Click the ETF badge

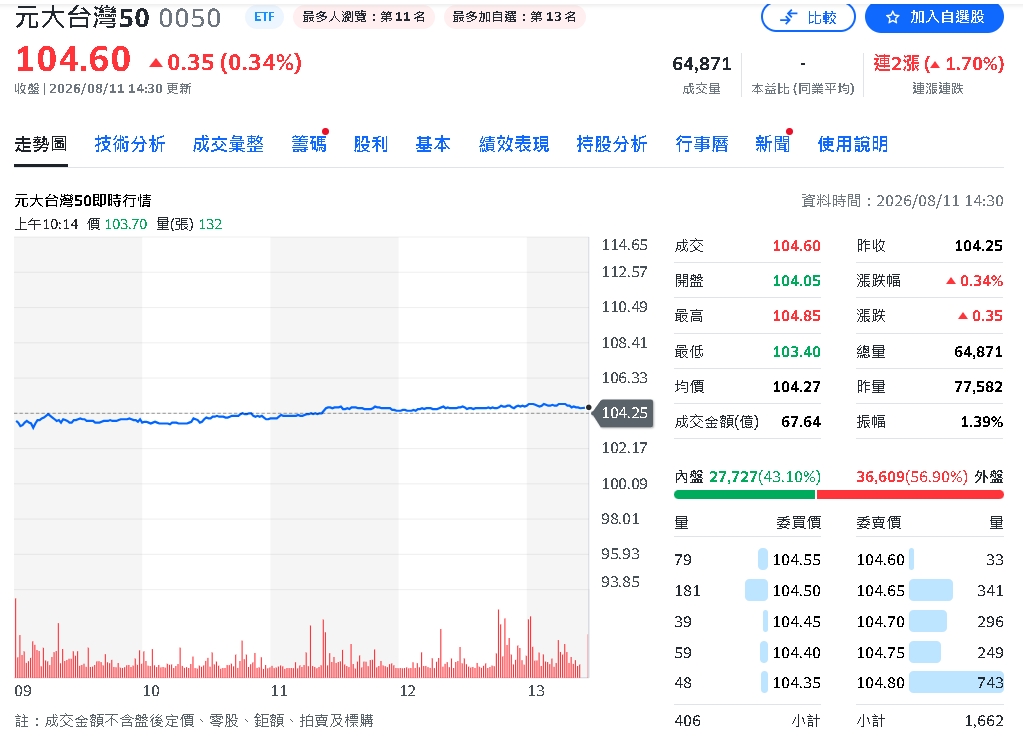coord(264,17)
